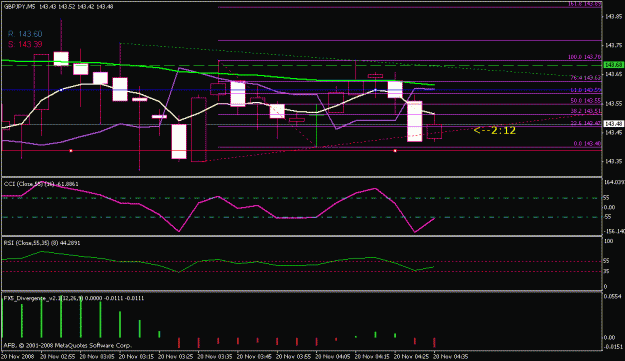Click the yellow <--2:12 candle timer label

(495, 130)
